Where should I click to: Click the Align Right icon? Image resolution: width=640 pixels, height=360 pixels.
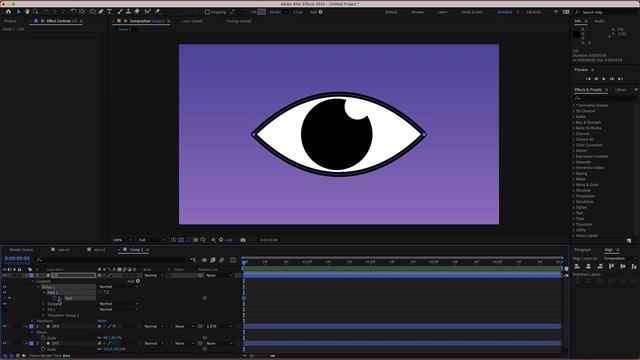point(600,267)
